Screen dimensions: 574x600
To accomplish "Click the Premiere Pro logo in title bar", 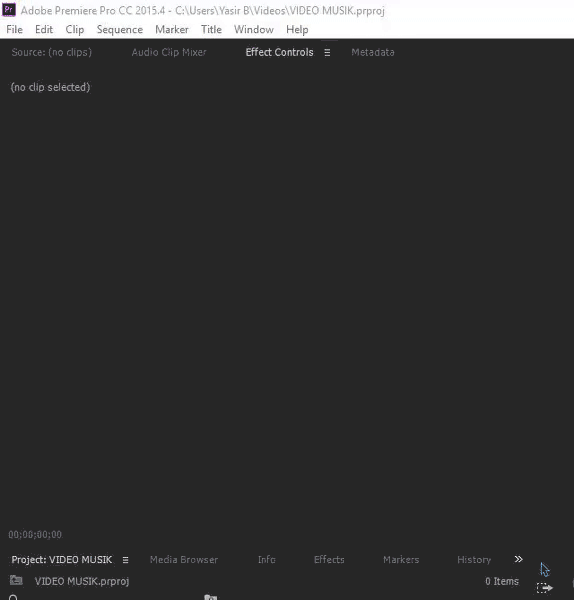I will pos(9,10).
